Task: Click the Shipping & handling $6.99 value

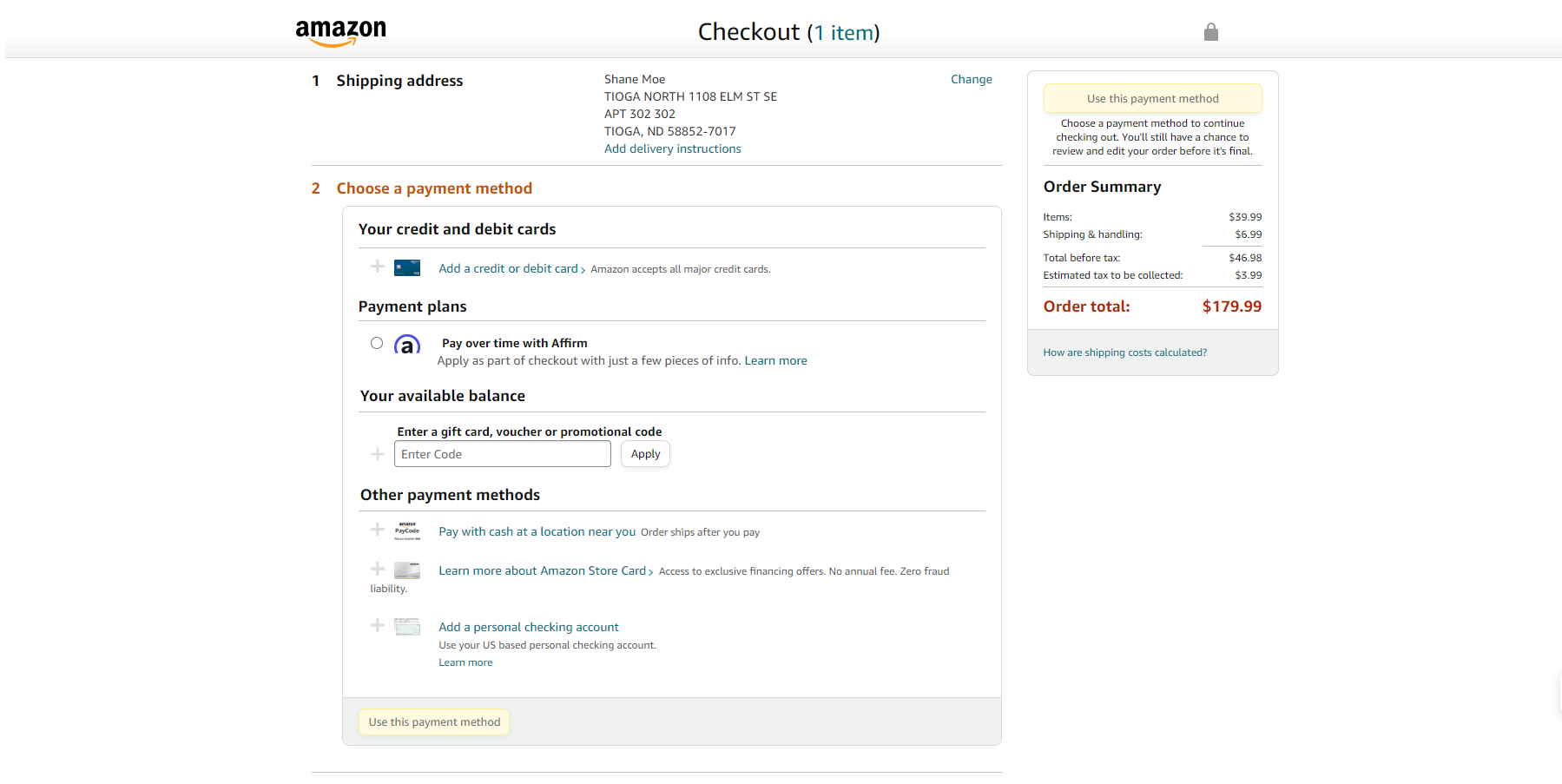Action: (1249, 234)
